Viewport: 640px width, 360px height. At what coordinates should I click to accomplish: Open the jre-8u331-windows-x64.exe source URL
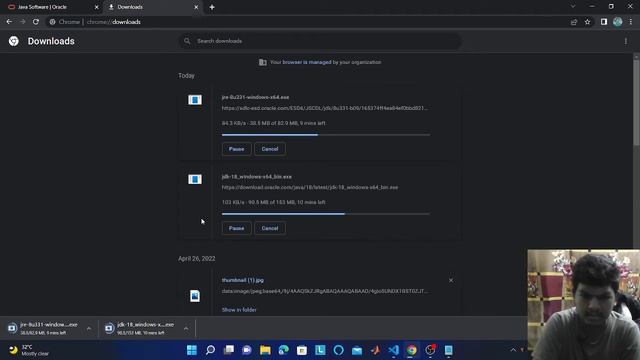point(324,108)
